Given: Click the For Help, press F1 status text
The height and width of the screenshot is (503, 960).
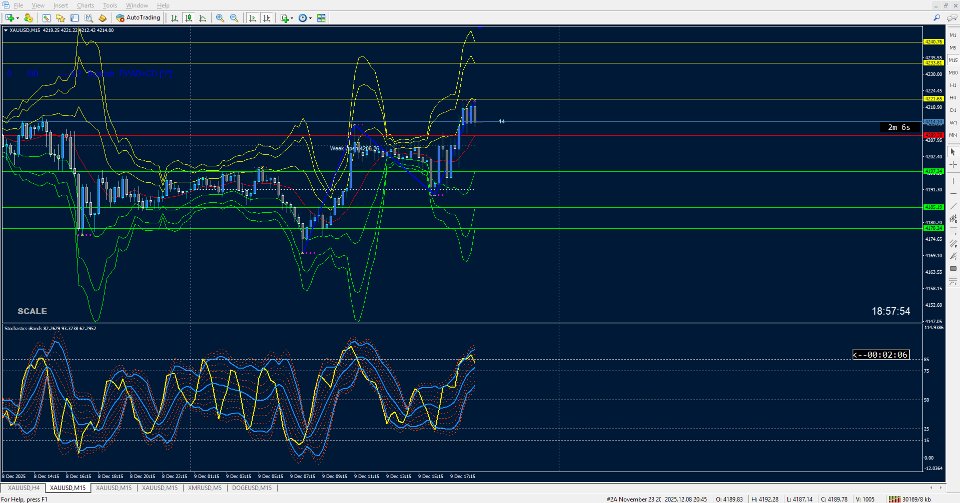Looking at the screenshot, I should coord(24,499).
